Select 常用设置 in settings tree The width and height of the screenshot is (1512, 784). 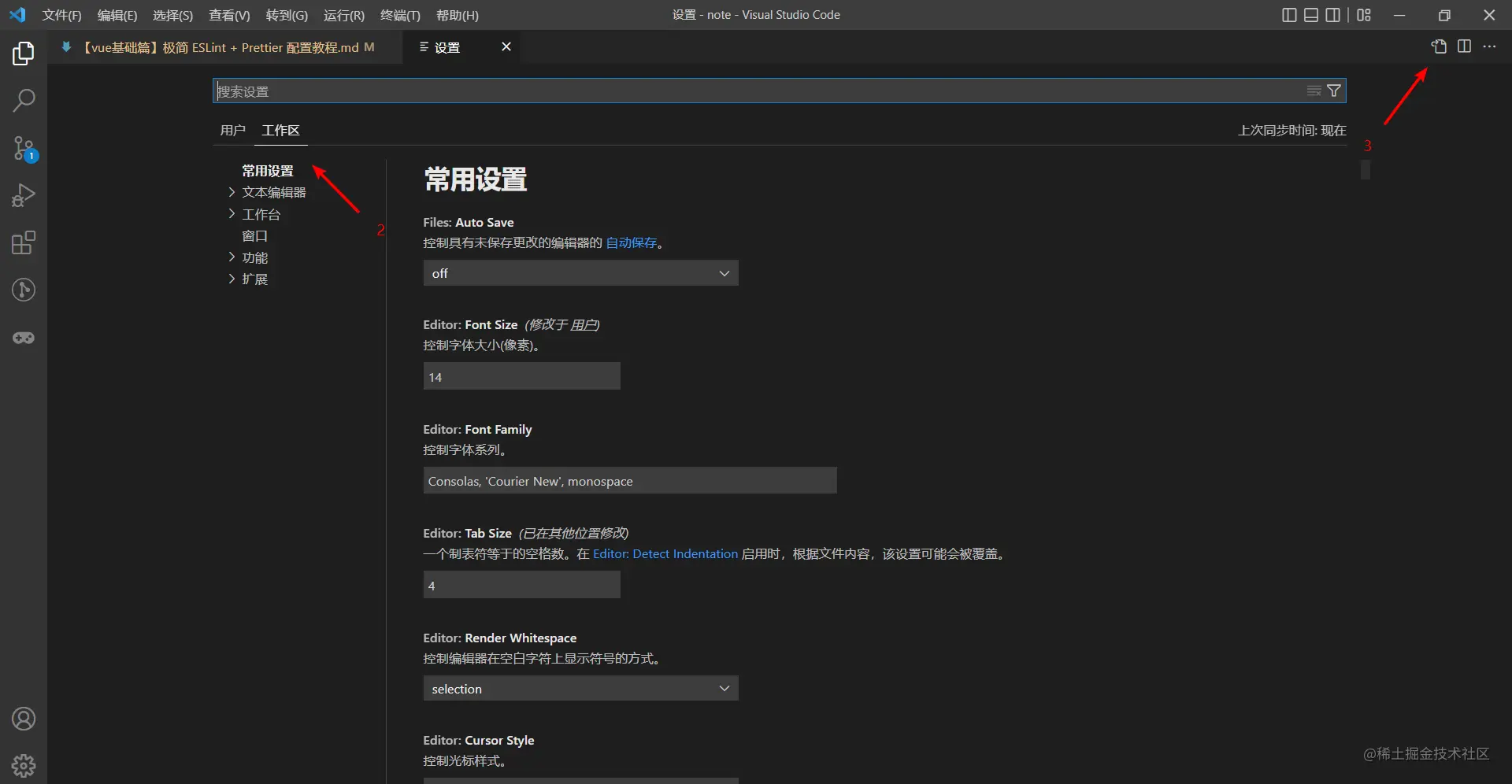click(x=267, y=171)
